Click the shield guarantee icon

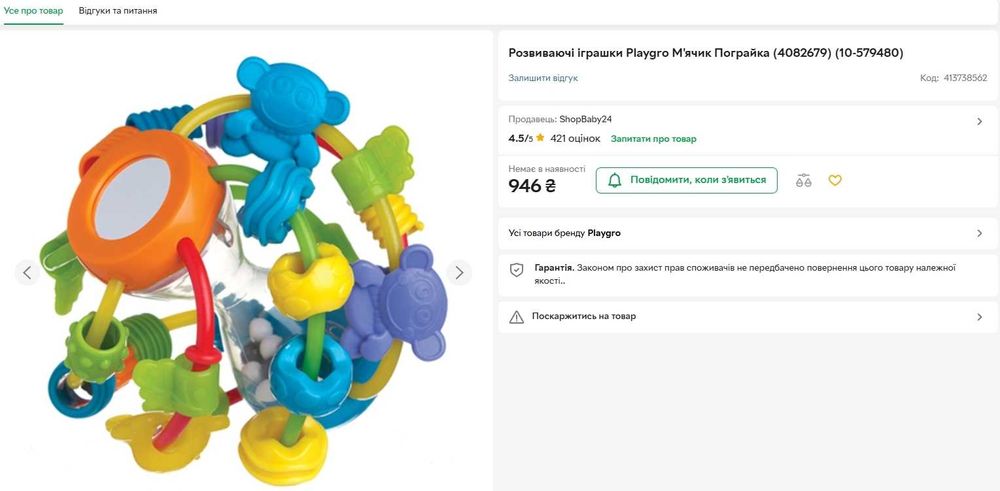517,270
